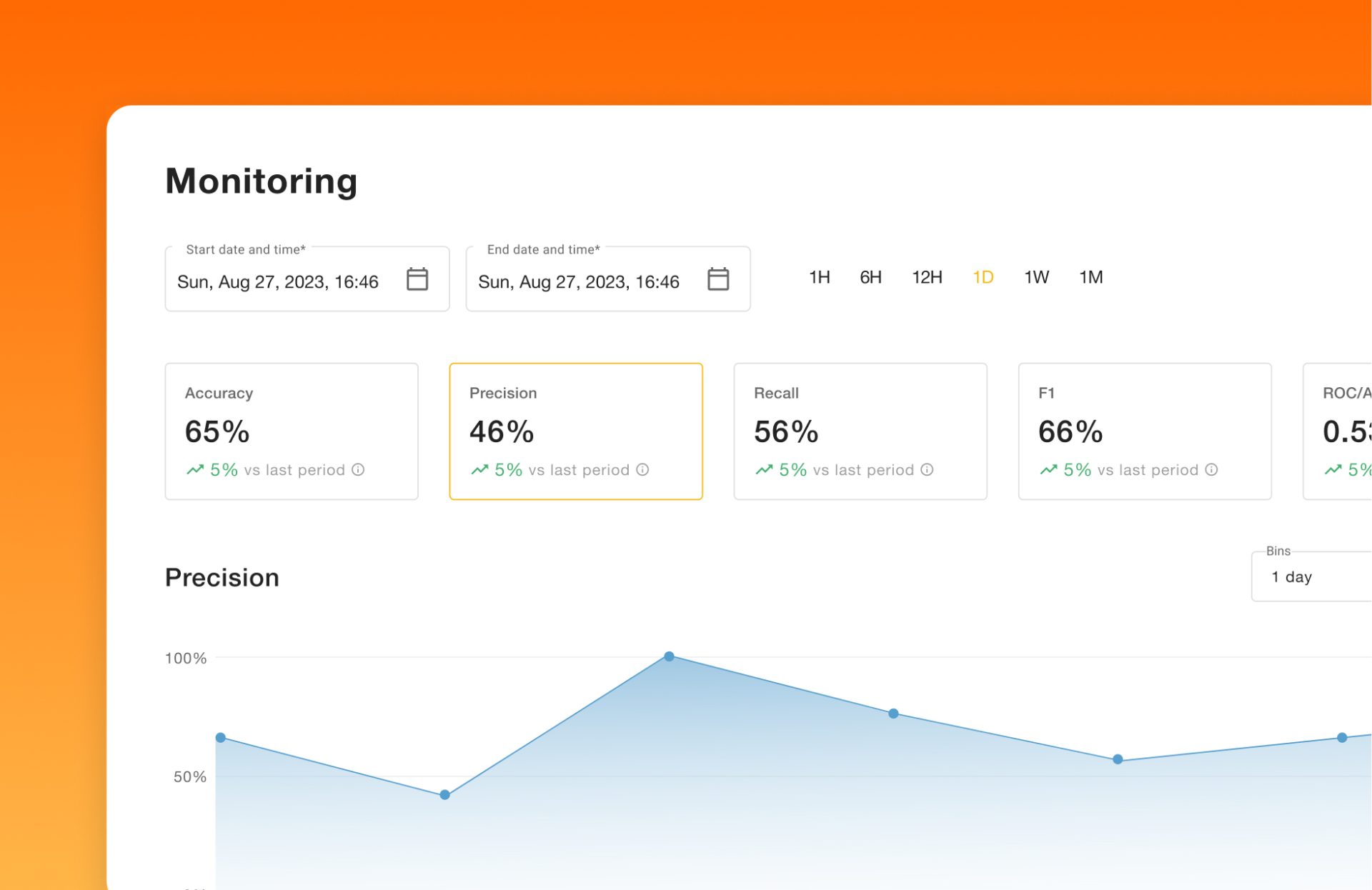Image resolution: width=1372 pixels, height=890 pixels.
Task: Click '5% vs last period' on Accuracy card
Action: [278, 470]
